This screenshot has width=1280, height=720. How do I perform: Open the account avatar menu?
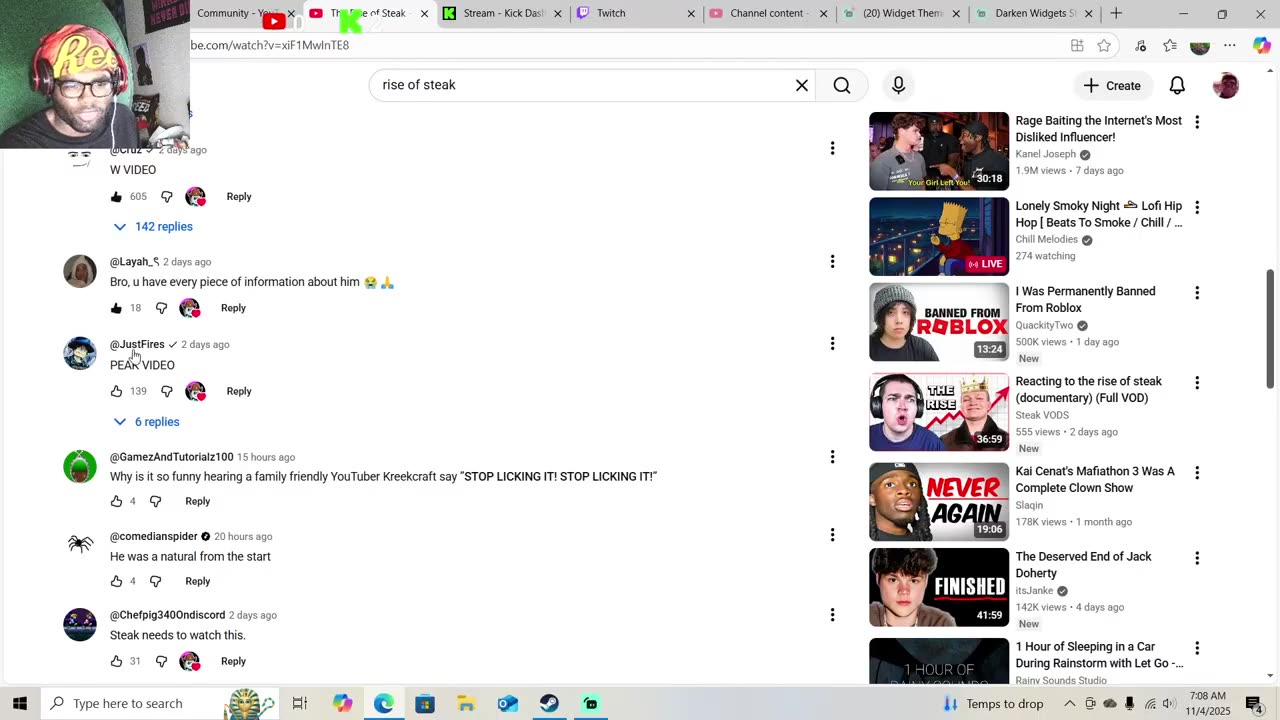coord(1226,85)
